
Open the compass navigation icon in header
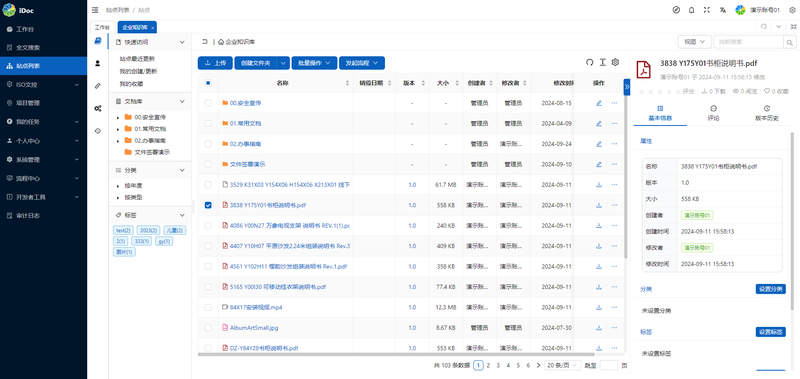[x=677, y=10]
